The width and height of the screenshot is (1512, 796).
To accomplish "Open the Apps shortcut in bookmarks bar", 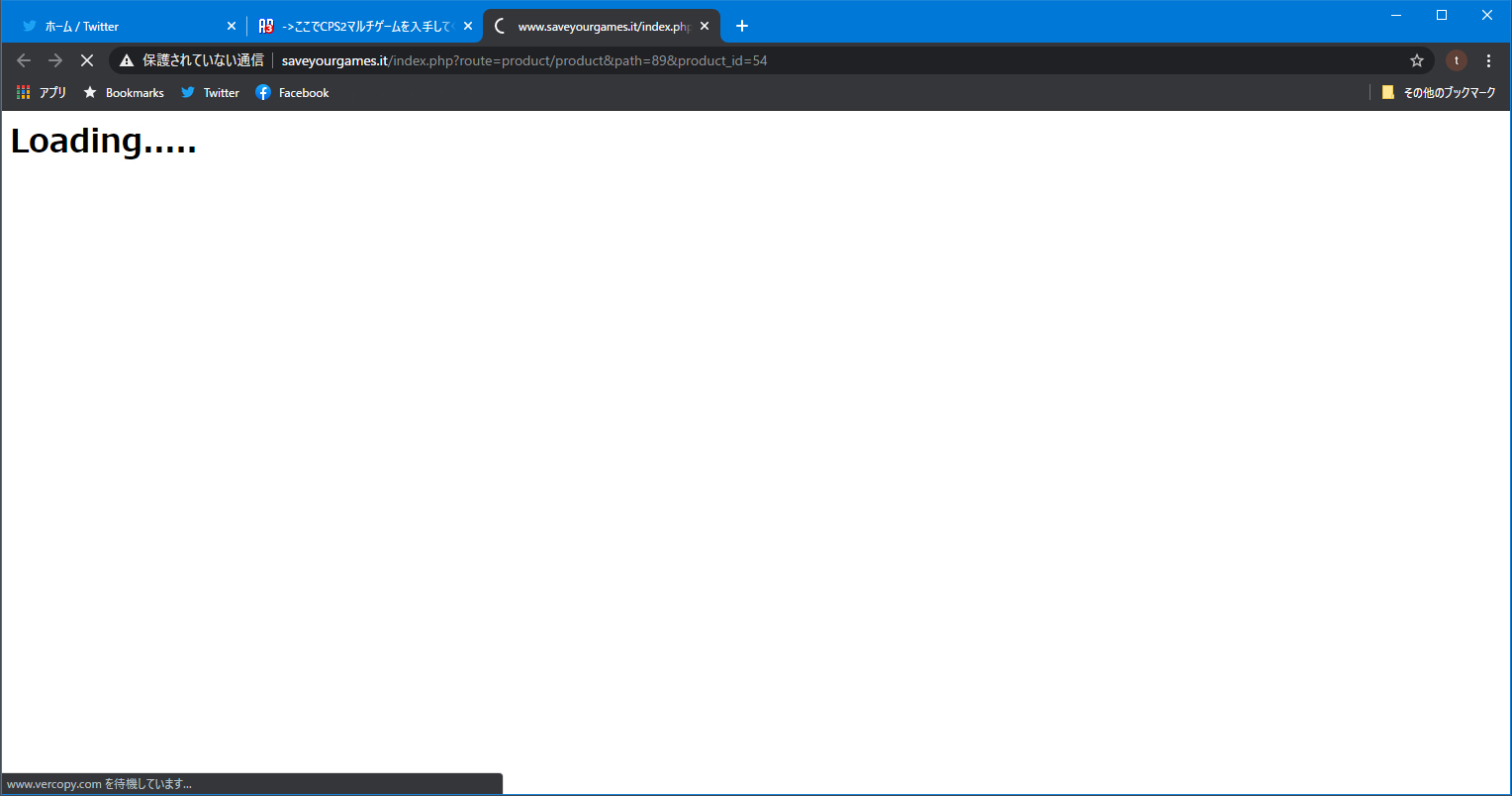I will click(x=42, y=92).
